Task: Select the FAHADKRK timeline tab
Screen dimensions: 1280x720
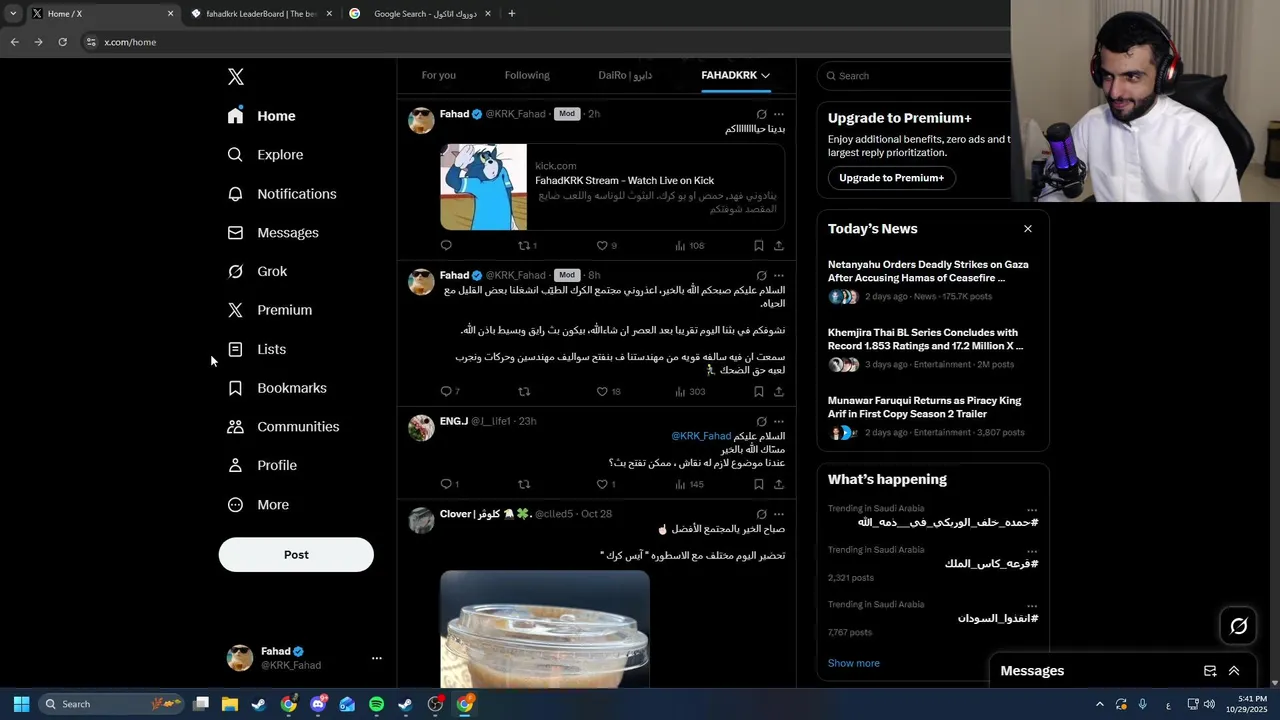Action: [x=729, y=75]
